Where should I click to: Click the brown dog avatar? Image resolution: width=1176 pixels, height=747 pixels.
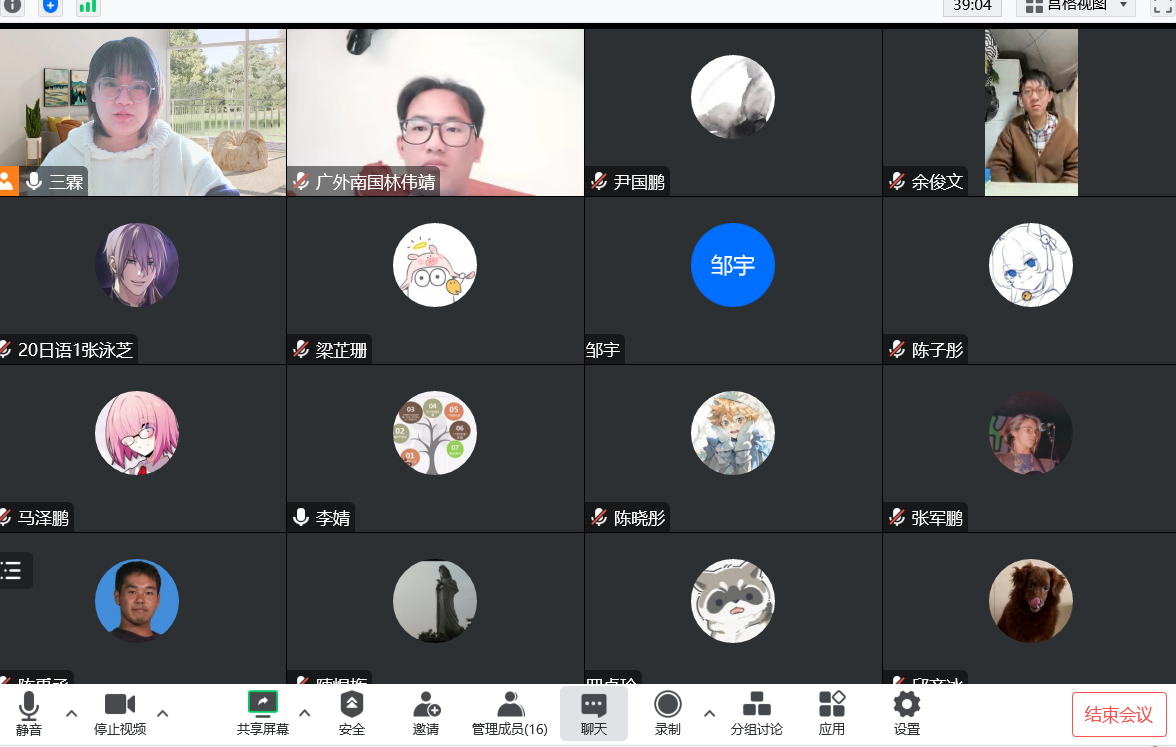(1031, 601)
